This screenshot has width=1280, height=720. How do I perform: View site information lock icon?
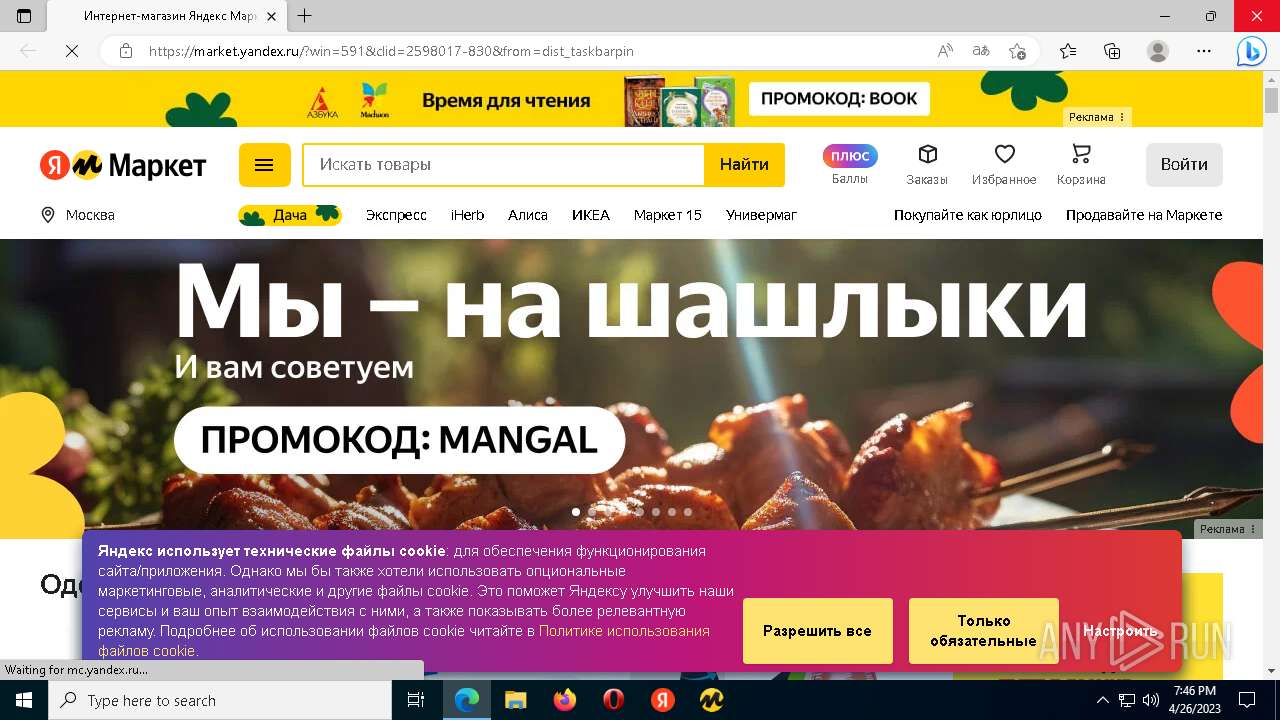pos(126,51)
